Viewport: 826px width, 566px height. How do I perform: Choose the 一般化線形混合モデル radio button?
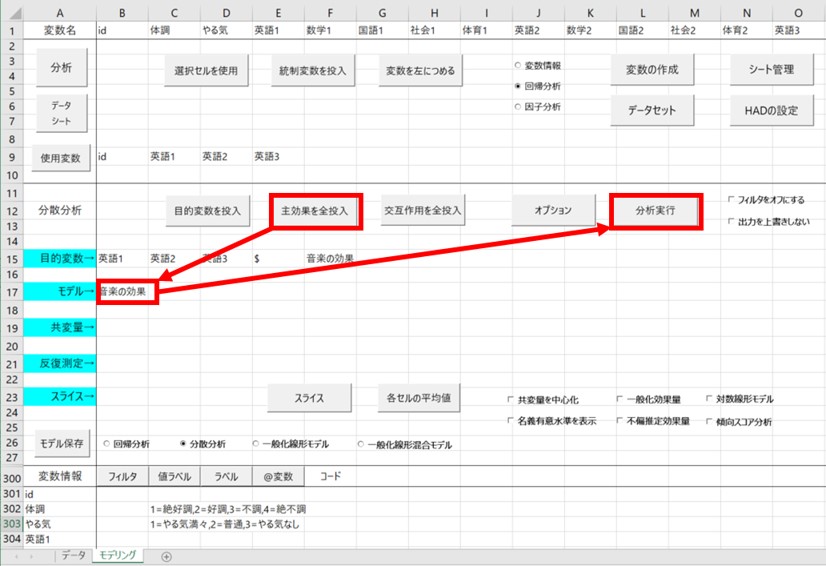pyautogui.click(x=362, y=443)
